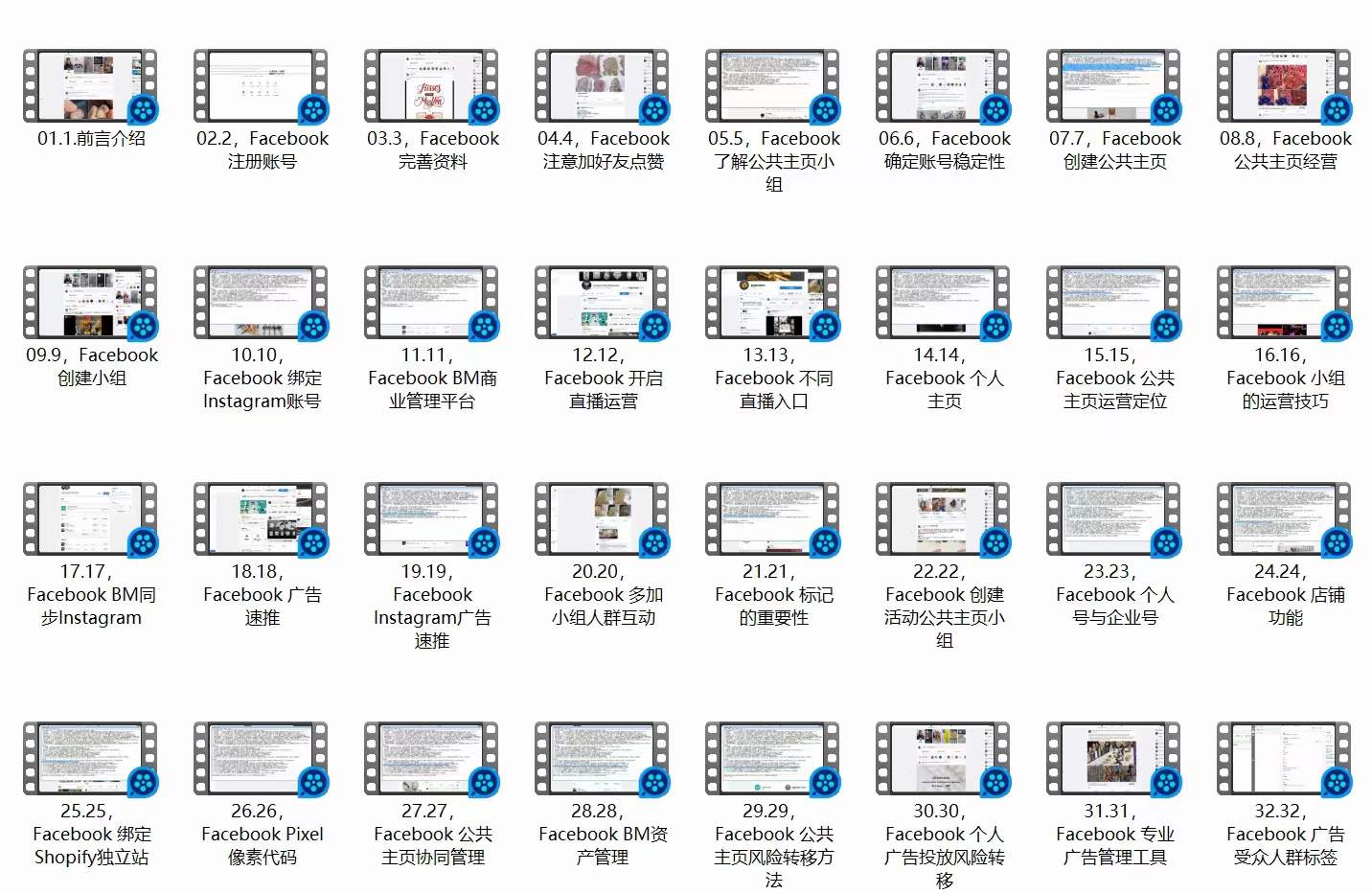Click the label 04.4，Facebook 注意加好友点赞
1372x894 pixels.
(603, 150)
